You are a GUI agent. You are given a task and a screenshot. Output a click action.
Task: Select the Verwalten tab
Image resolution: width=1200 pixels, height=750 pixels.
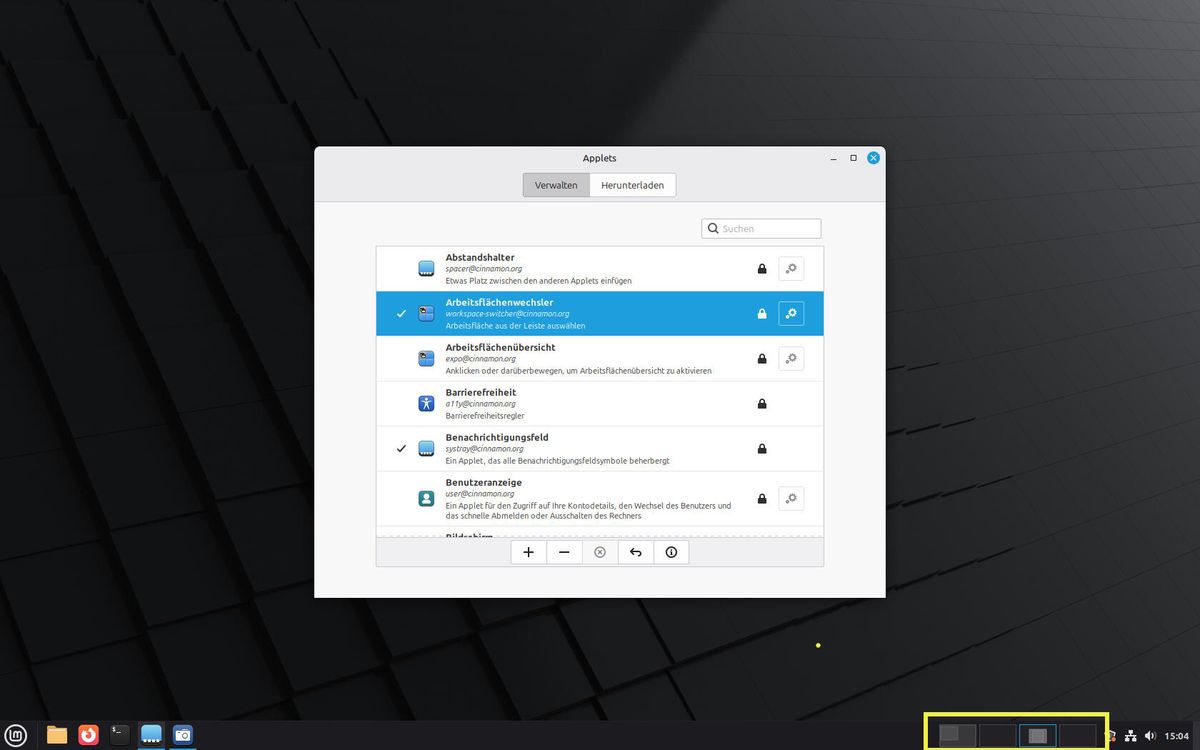[x=556, y=185]
